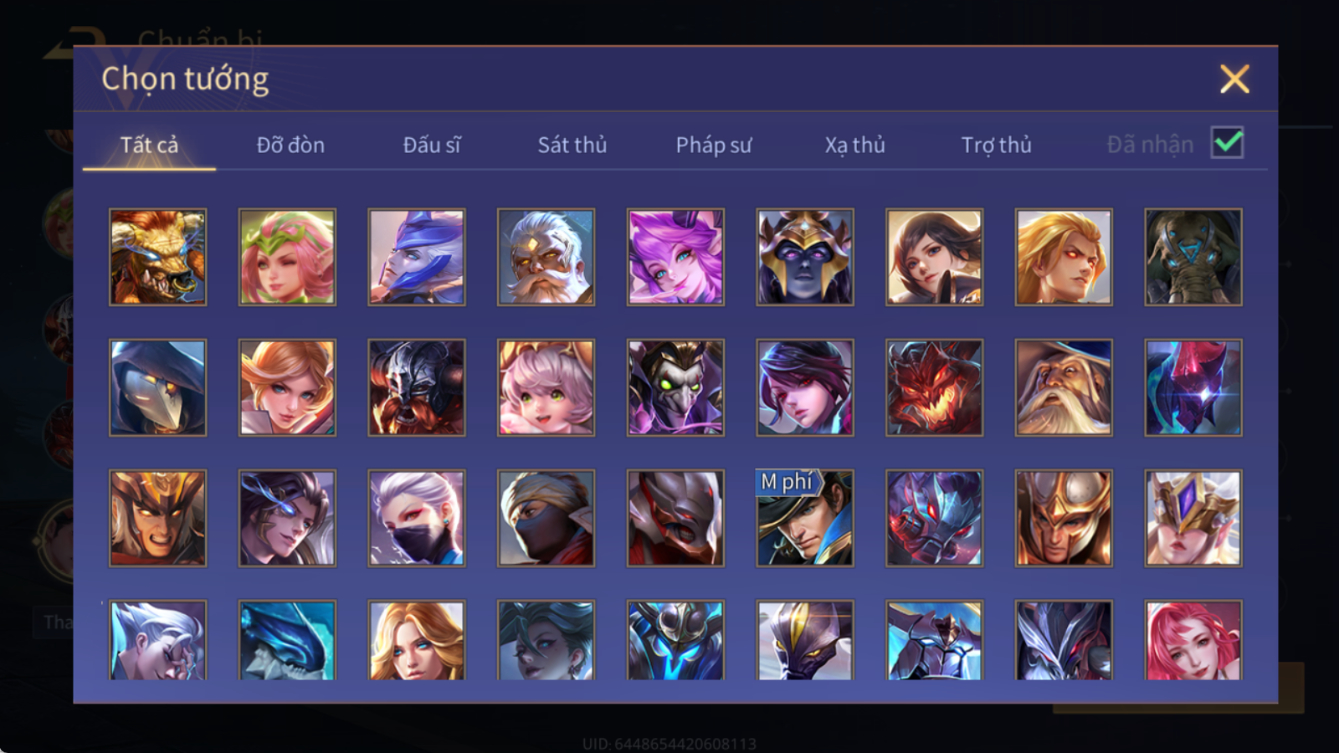Filter heroes by Pháp sư tab
Image resolution: width=1339 pixels, height=753 pixels.
[714, 145]
